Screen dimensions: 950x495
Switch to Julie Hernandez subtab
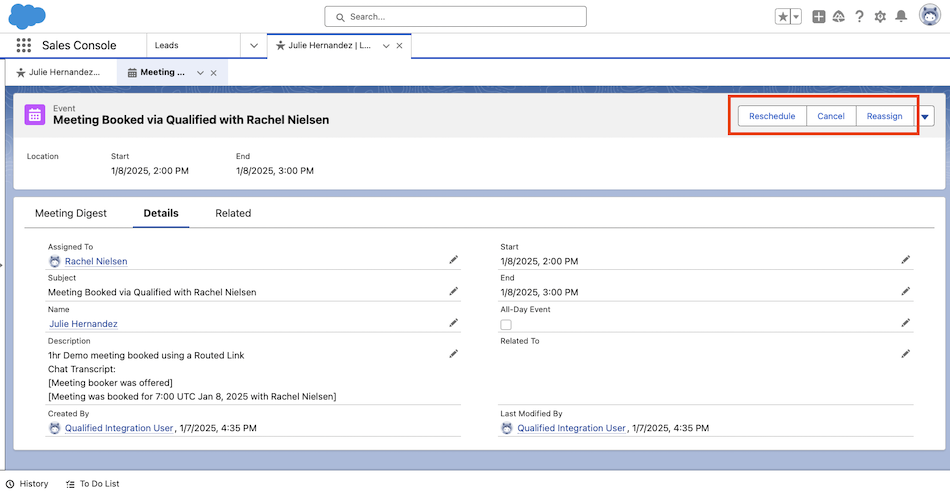point(58,72)
